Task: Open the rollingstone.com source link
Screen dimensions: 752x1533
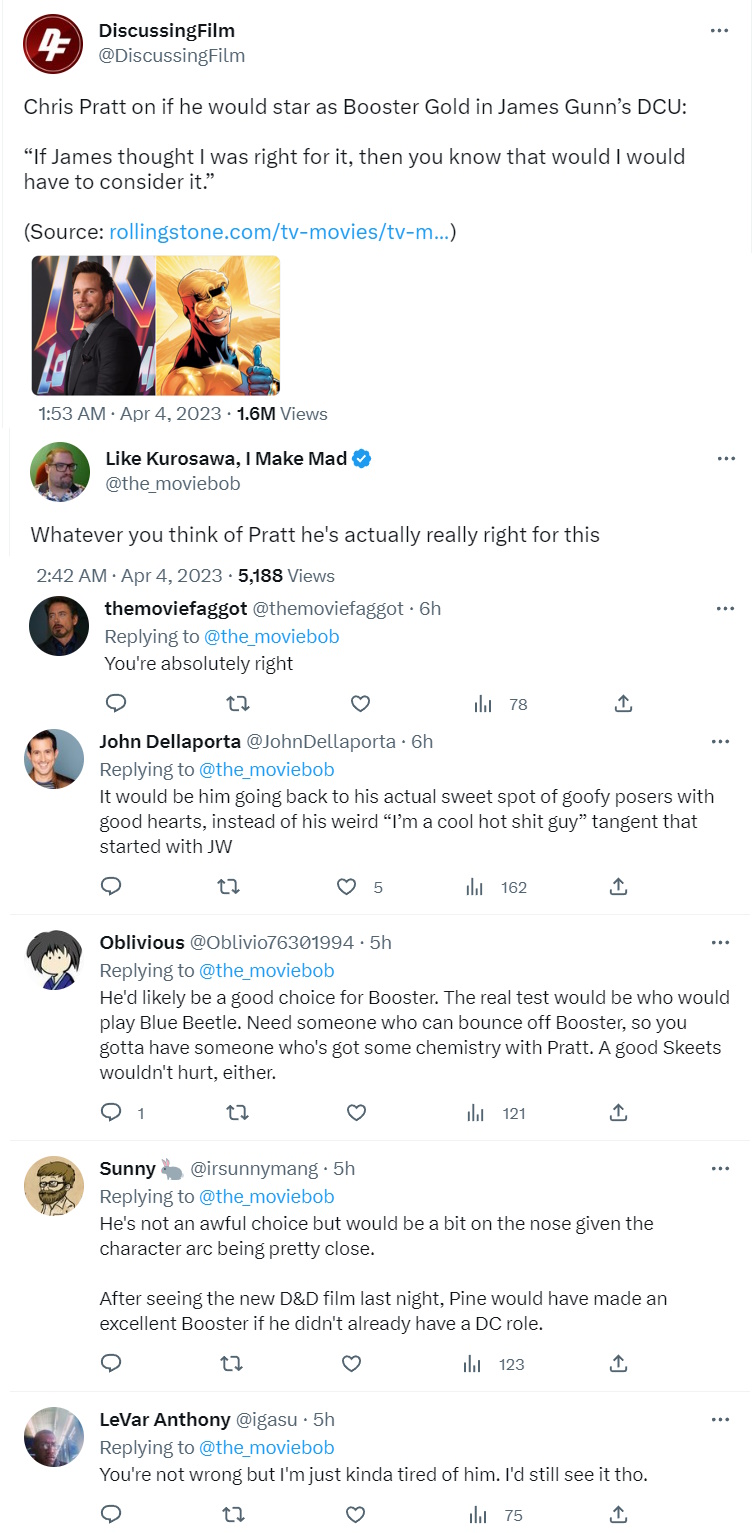Action: pos(279,232)
